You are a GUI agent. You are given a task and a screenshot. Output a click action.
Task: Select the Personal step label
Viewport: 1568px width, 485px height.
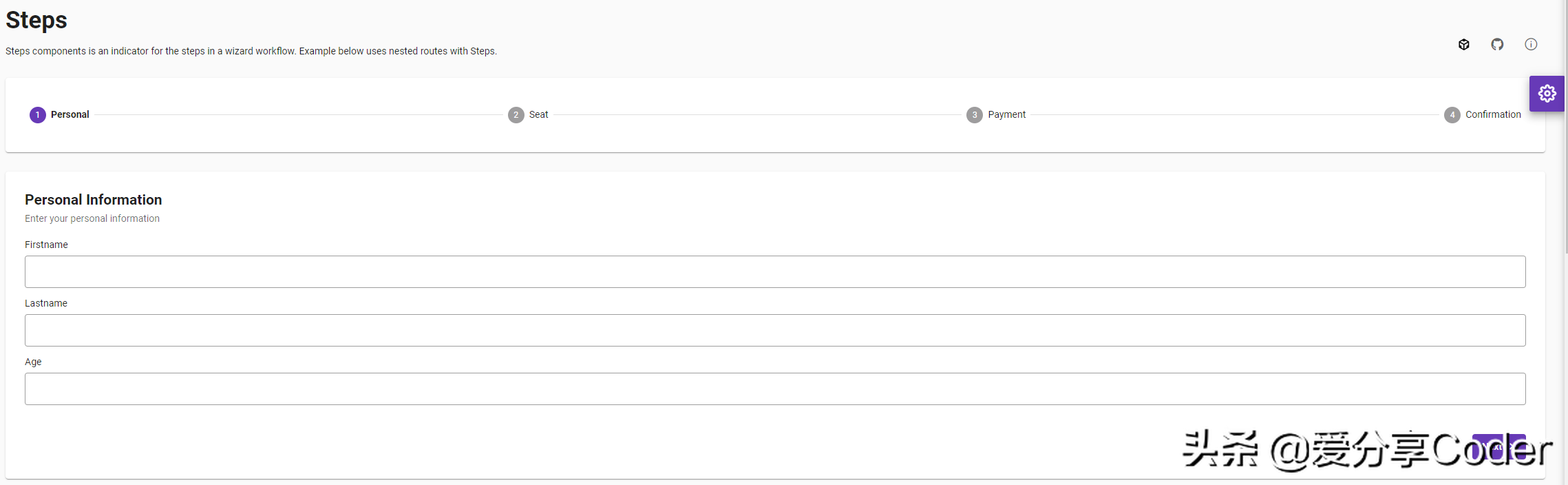[x=70, y=115]
